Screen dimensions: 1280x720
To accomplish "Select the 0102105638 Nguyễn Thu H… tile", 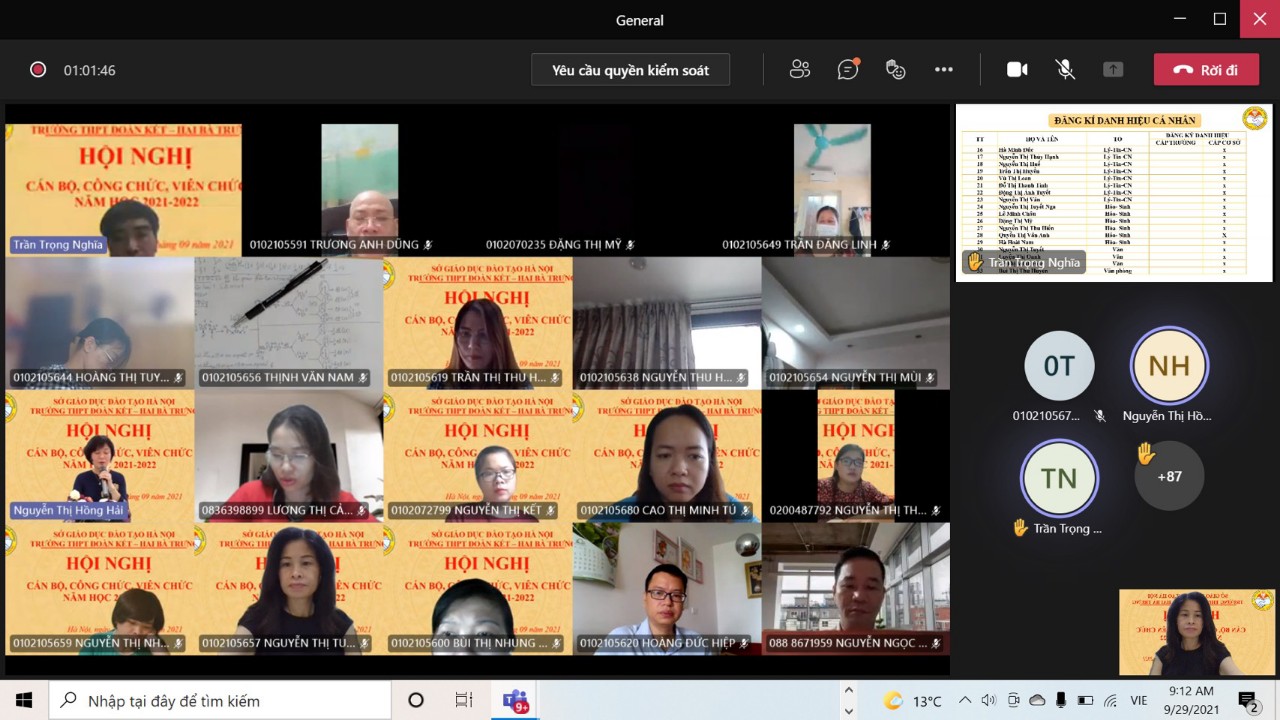I will 667,323.
